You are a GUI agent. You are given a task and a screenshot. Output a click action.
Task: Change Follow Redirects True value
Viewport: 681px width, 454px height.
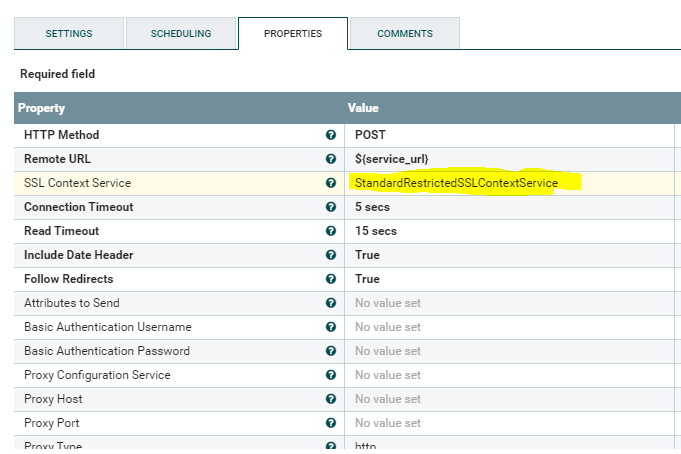click(x=368, y=279)
